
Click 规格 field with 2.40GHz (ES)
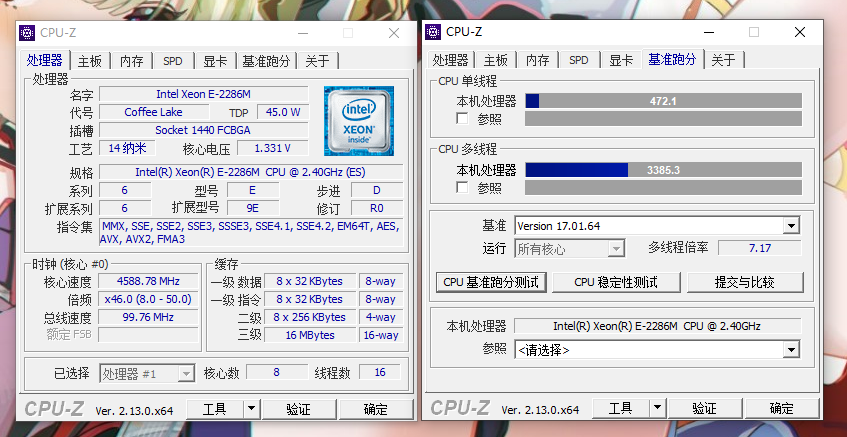251,172
